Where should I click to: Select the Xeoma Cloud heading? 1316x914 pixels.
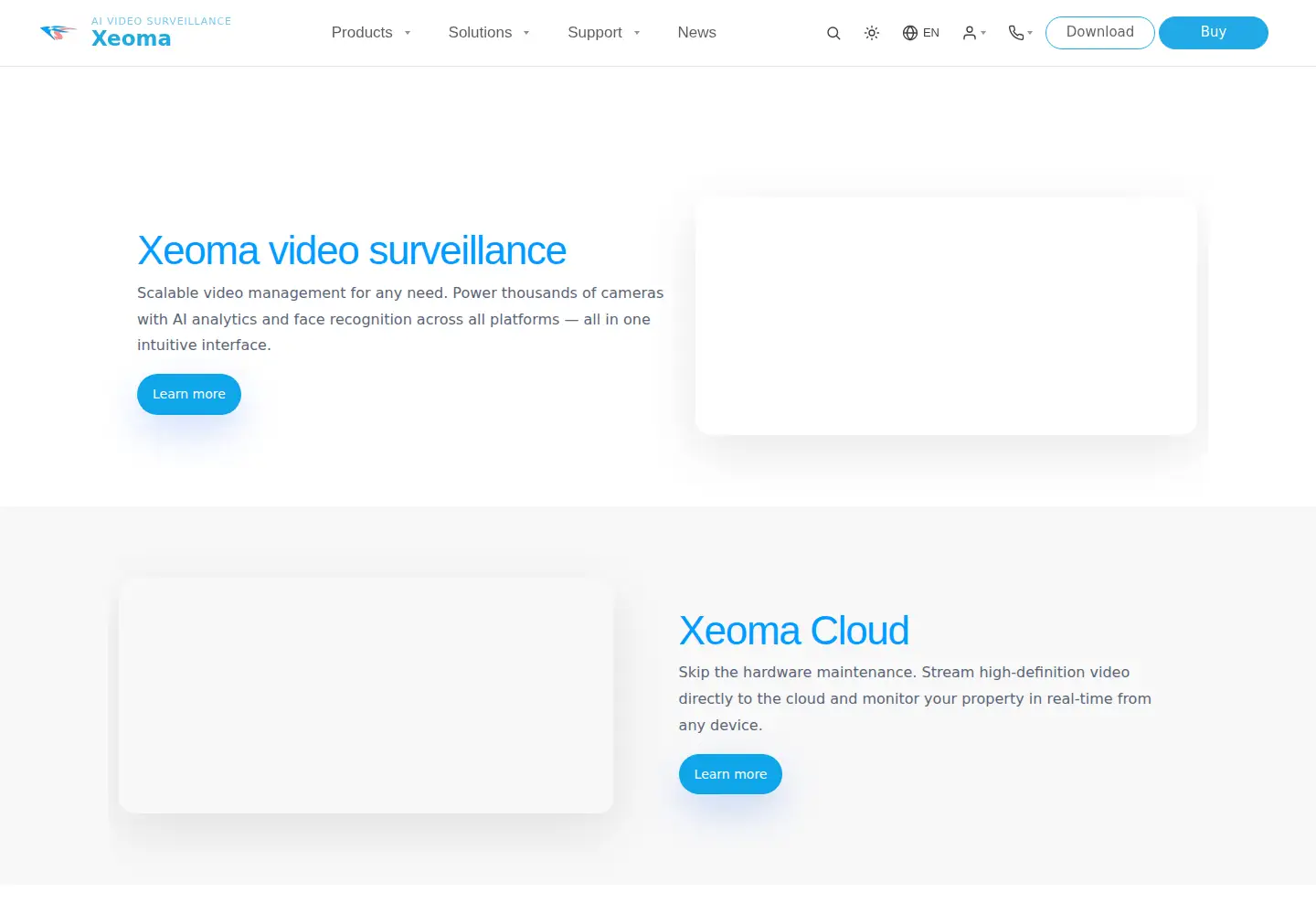pyautogui.click(x=794, y=631)
